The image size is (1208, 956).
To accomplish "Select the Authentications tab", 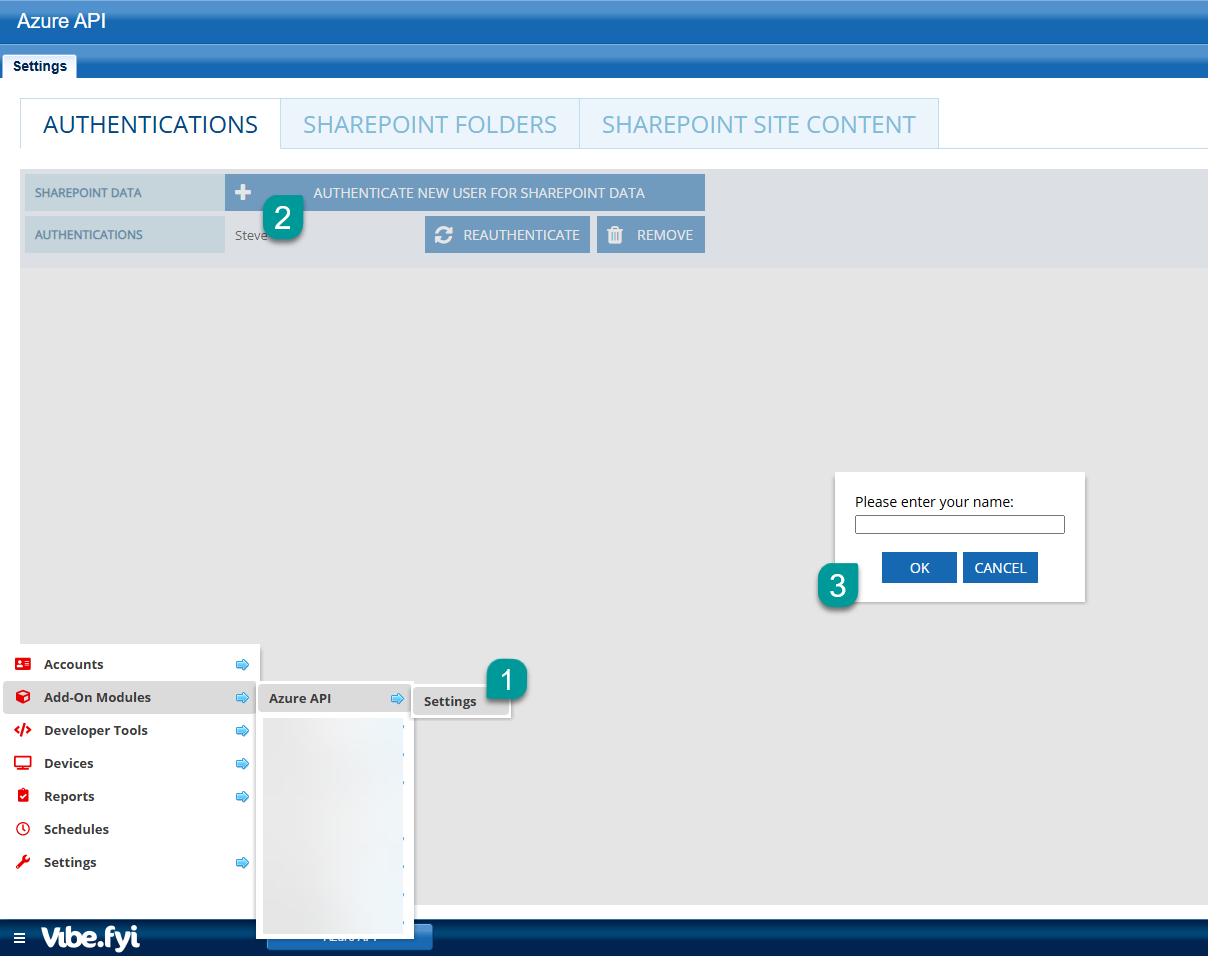I will [151, 124].
